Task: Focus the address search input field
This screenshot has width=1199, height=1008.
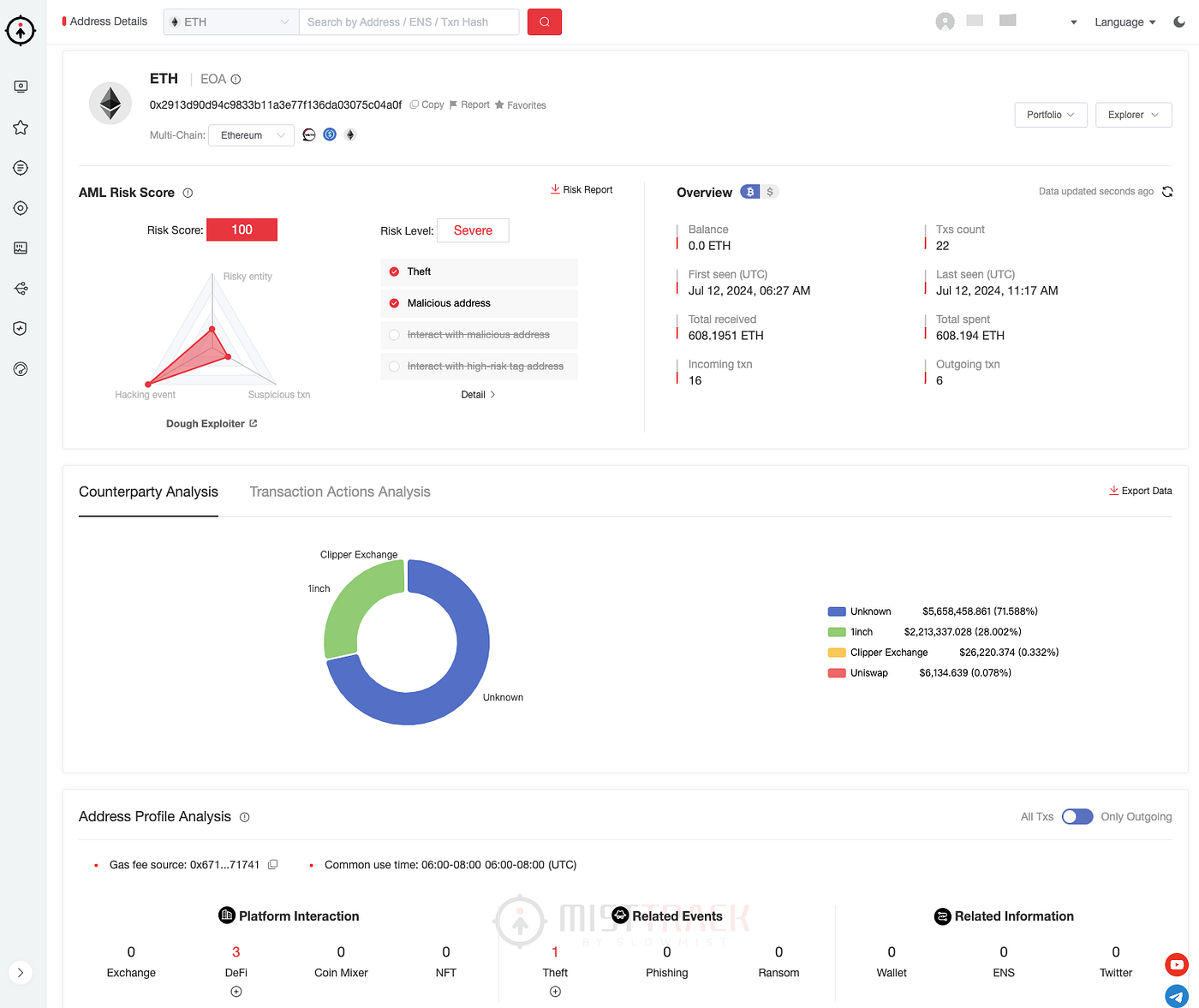Action: pyautogui.click(x=409, y=22)
